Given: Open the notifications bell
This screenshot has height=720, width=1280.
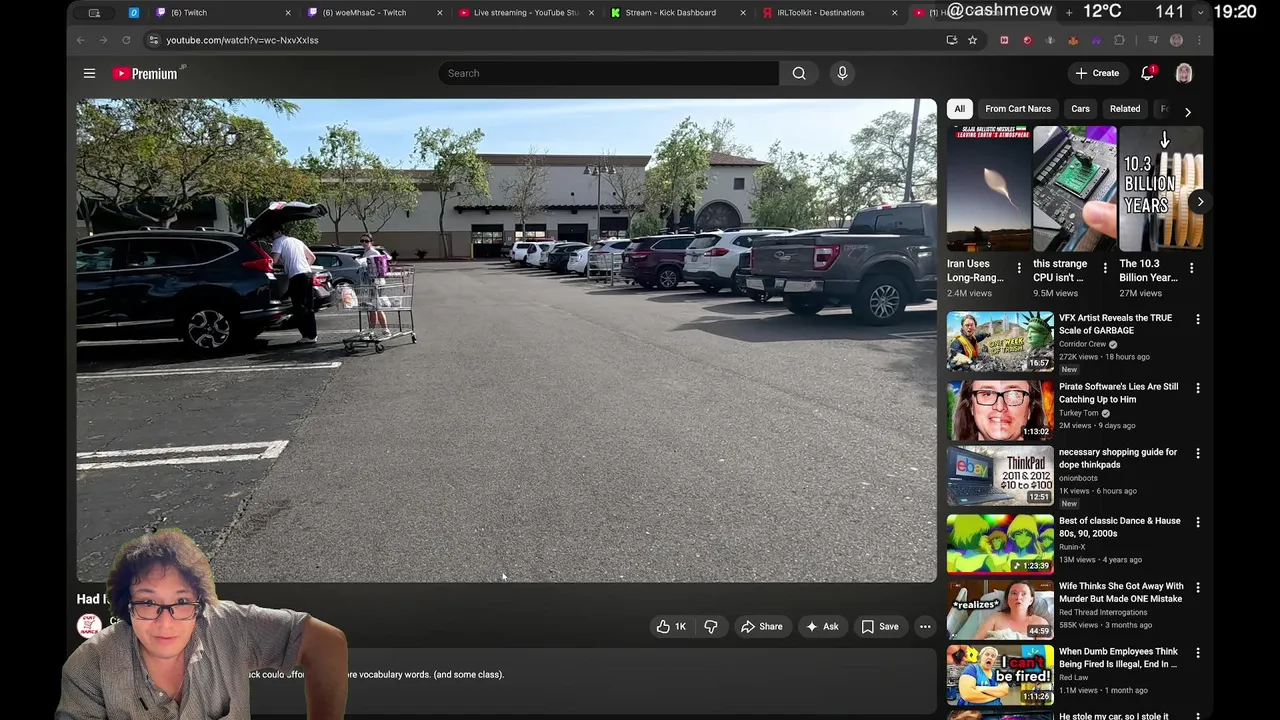Looking at the screenshot, I should (x=1148, y=73).
